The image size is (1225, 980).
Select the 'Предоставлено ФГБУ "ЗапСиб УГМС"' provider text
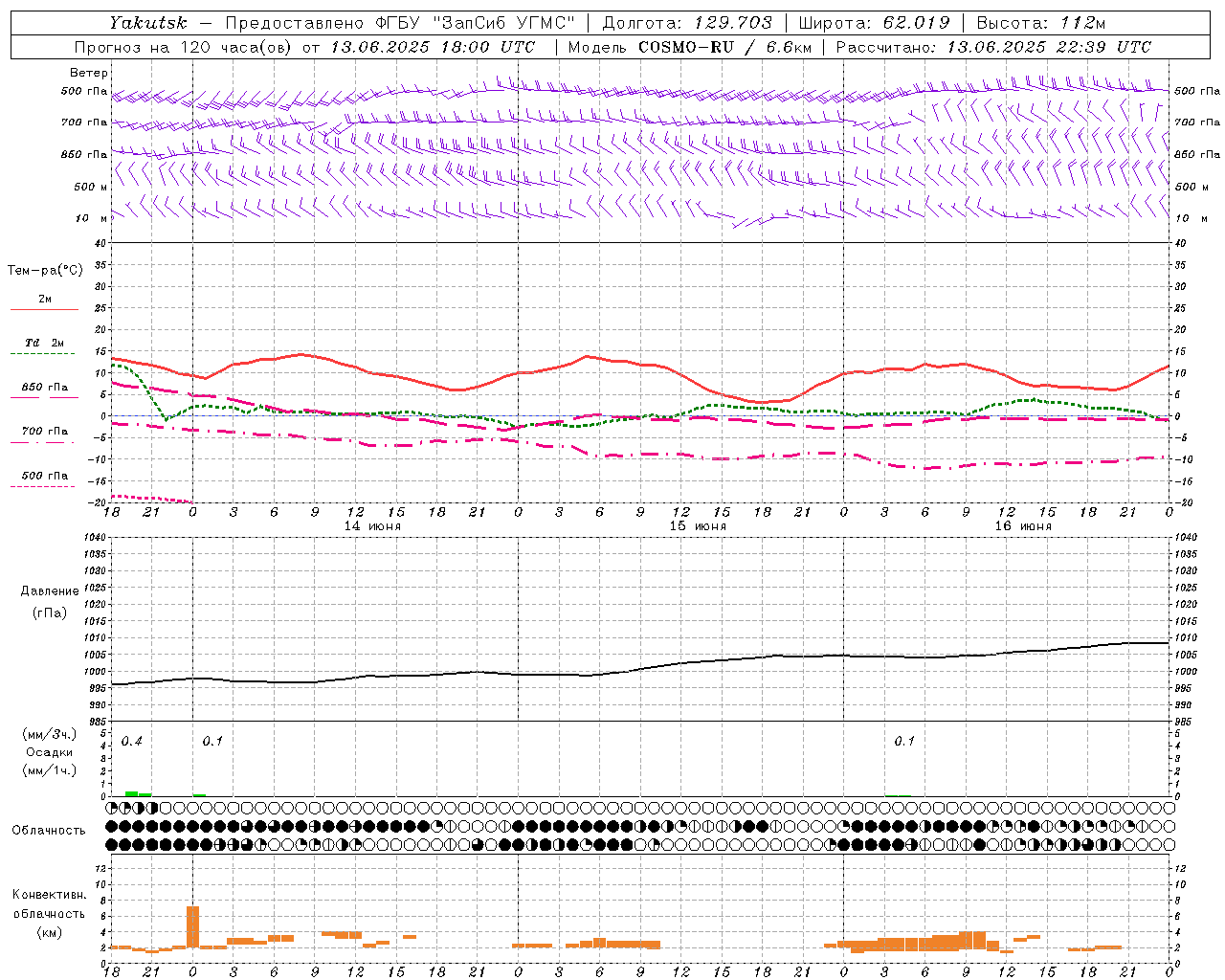click(400, 23)
